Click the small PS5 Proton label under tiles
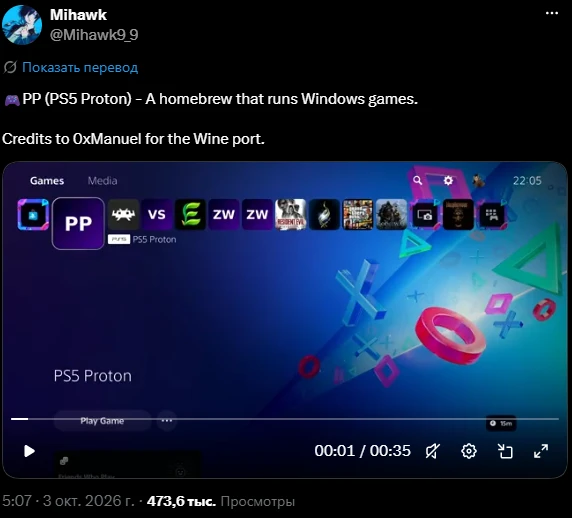 pyautogui.click(x=154, y=240)
